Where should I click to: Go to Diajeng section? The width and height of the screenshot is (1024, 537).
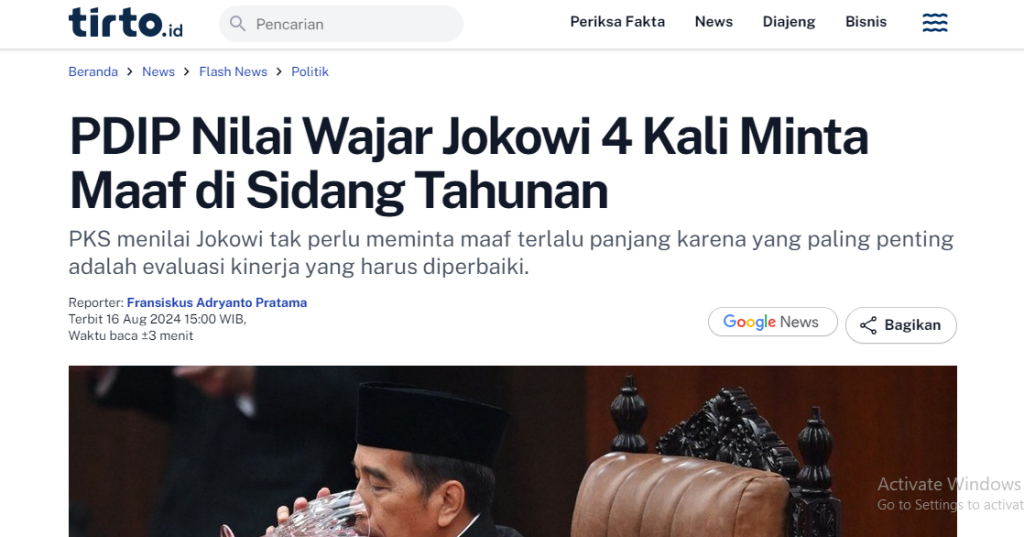(x=789, y=22)
